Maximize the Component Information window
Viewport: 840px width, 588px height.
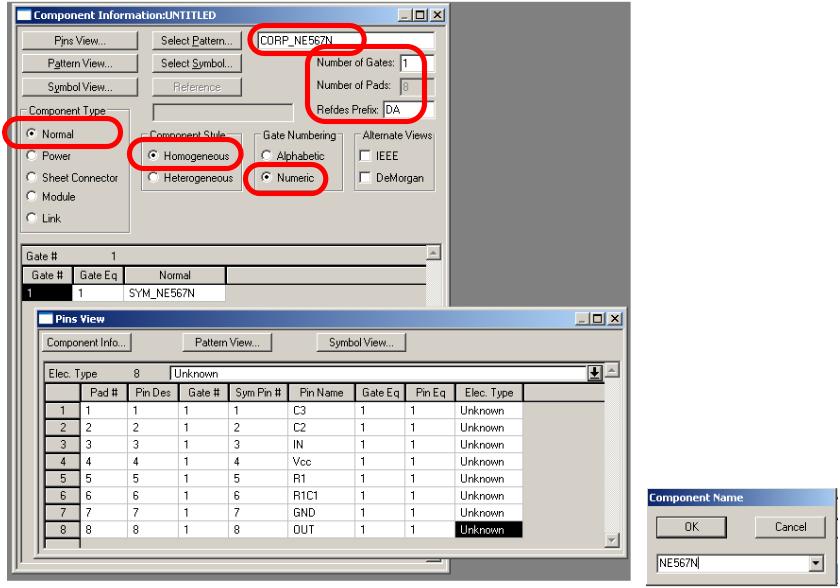[x=421, y=16]
